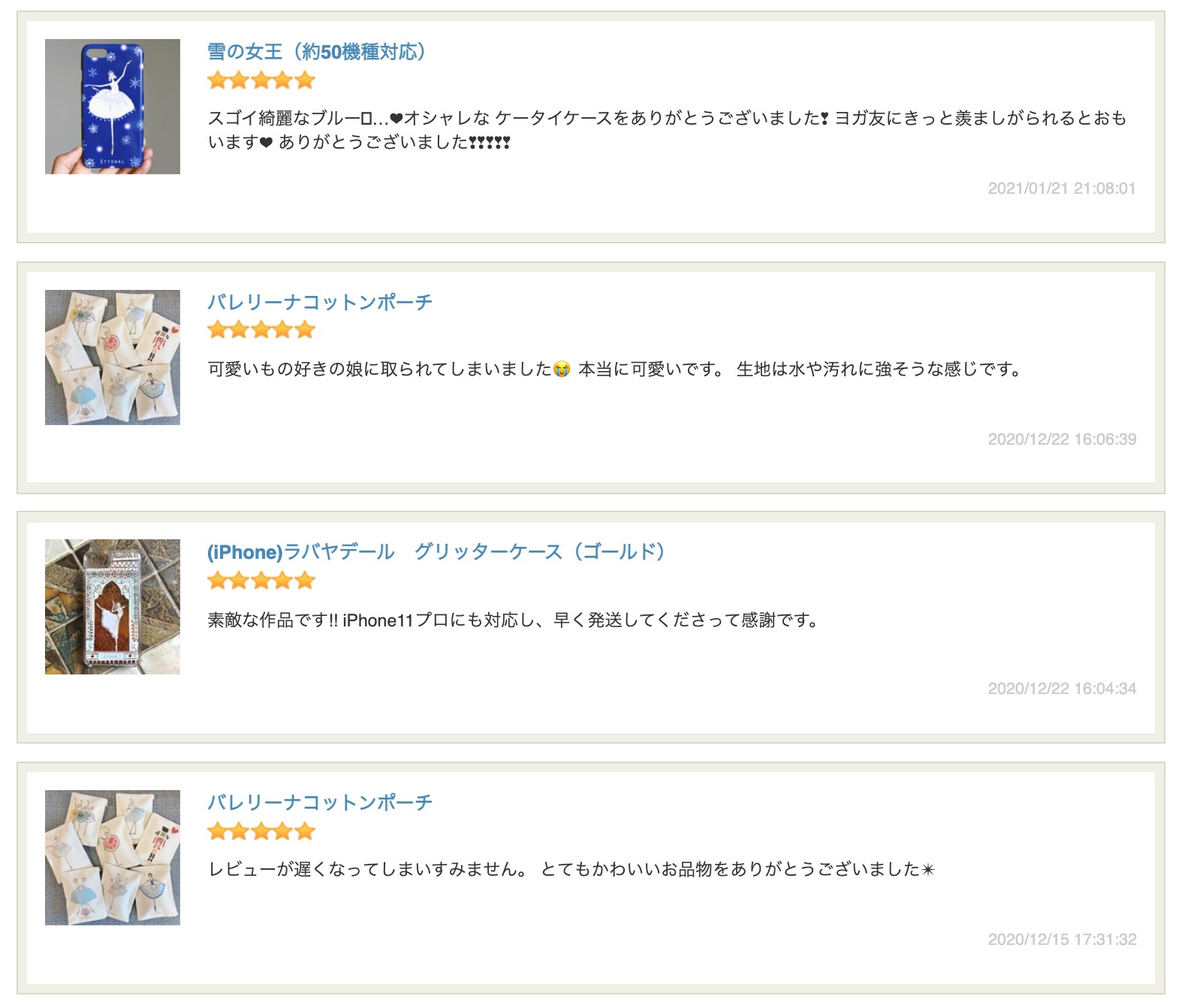Screen dimensions: 1185x1008
Task: Click the timestamp 2020/12/22 16:06:39
Action: pos(1062,439)
